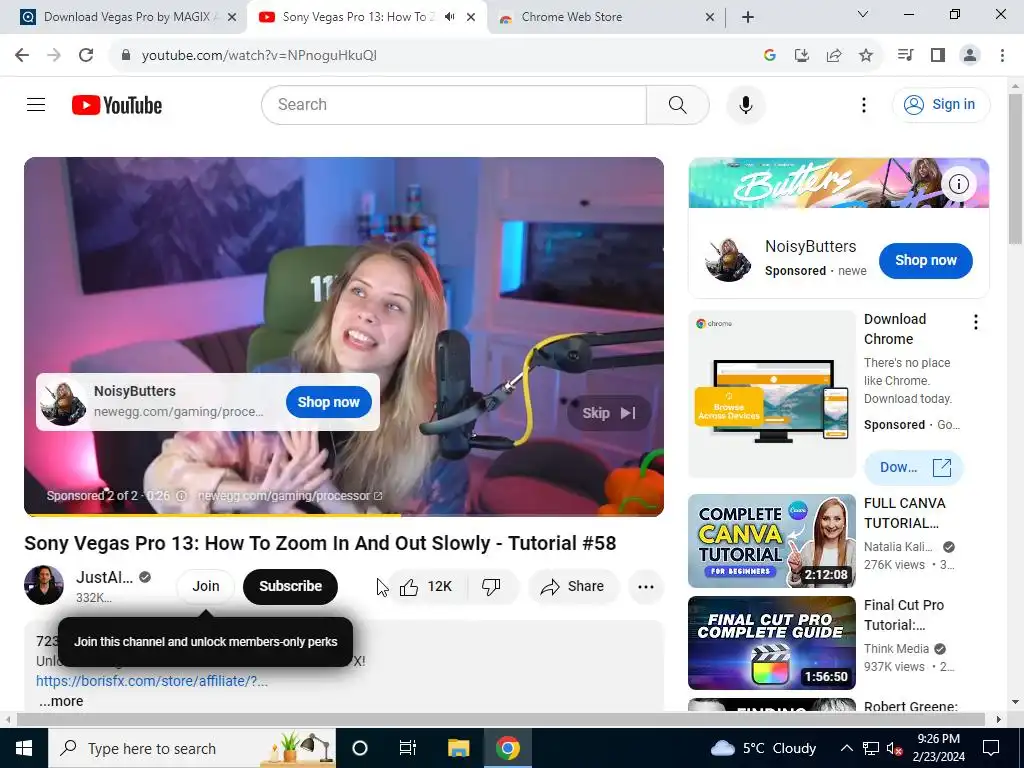This screenshot has height=768, width=1024.
Task: Show hidden system tray icons
Action: pos(846,748)
